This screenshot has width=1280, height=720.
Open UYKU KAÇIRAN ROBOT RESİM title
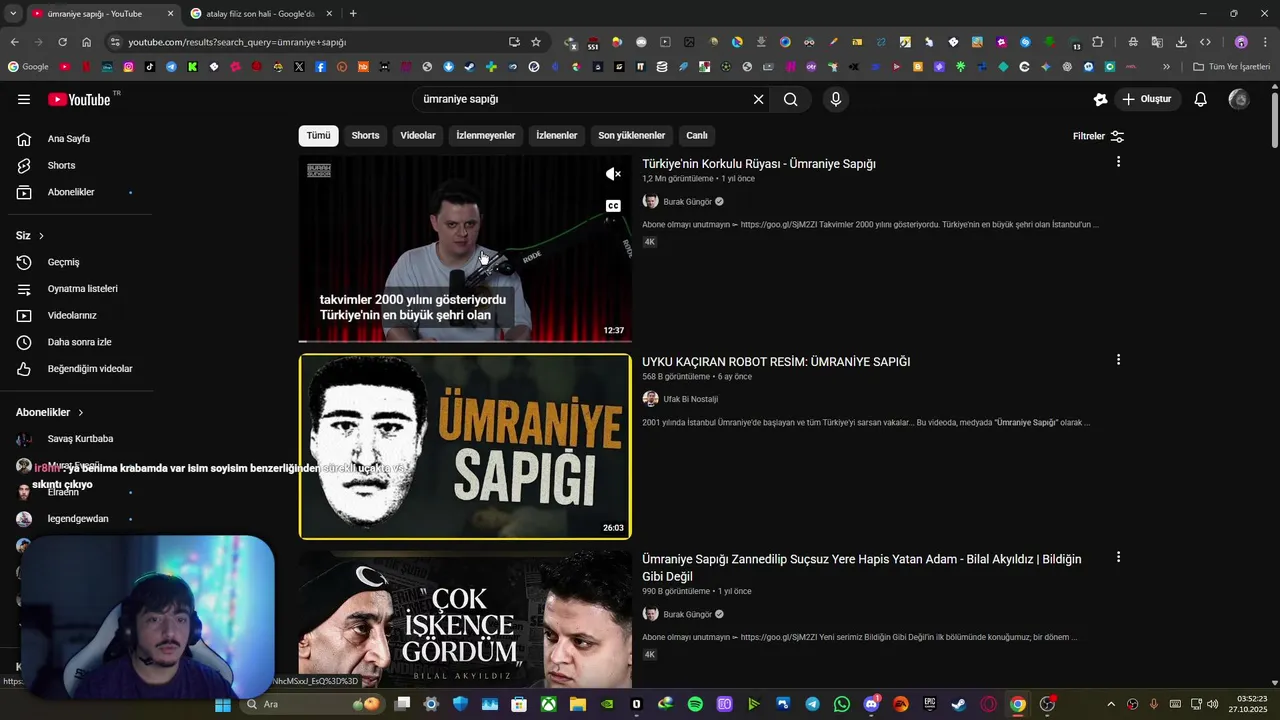point(776,362)
